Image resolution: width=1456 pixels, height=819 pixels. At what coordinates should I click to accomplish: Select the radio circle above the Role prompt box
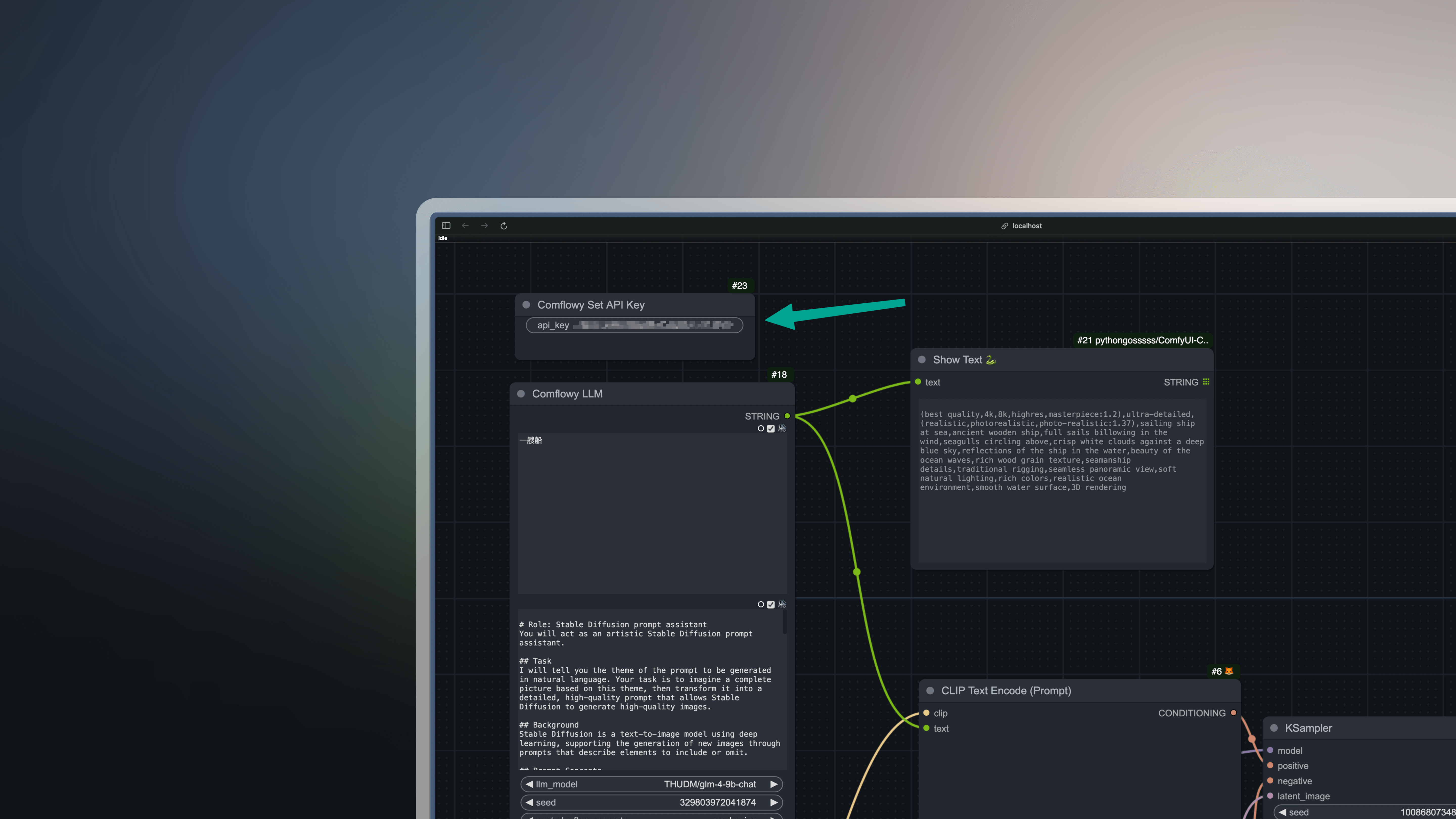(761, 604)
